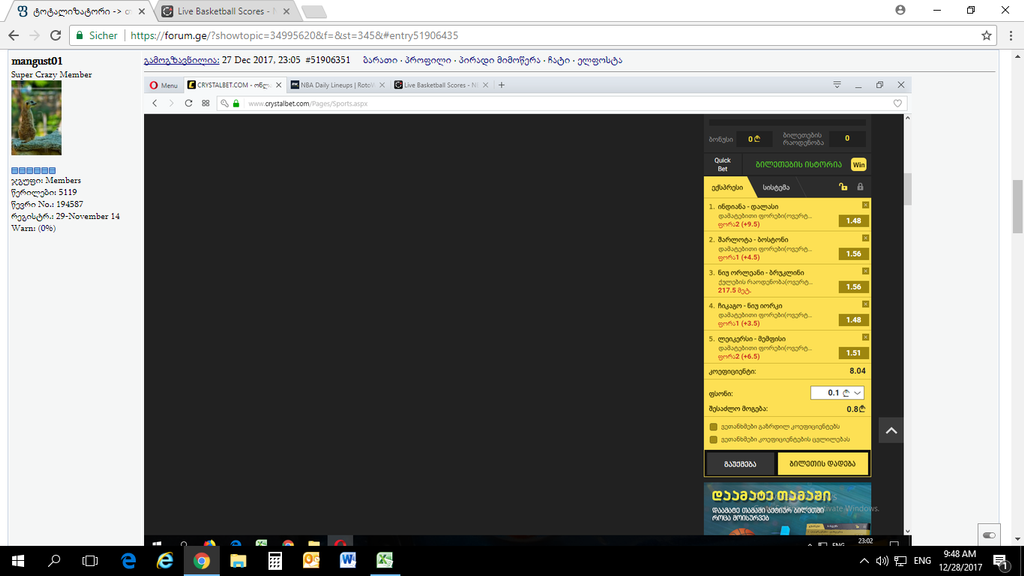Select the CRYSTALBET.COM tab in embedded Opera
The height and width of the screenshot is (576, 1024).
click(x=230, y=85)
